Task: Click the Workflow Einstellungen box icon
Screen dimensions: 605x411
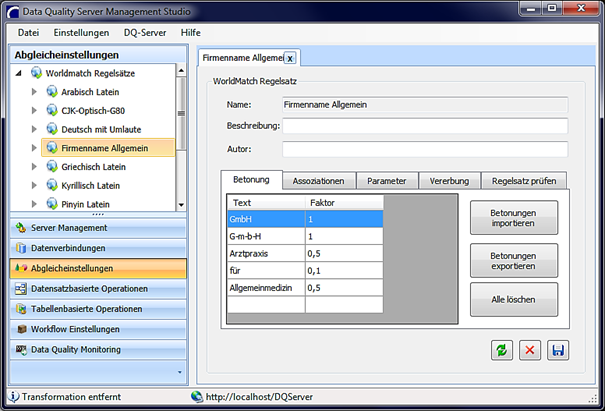Action: pos(22,329)
